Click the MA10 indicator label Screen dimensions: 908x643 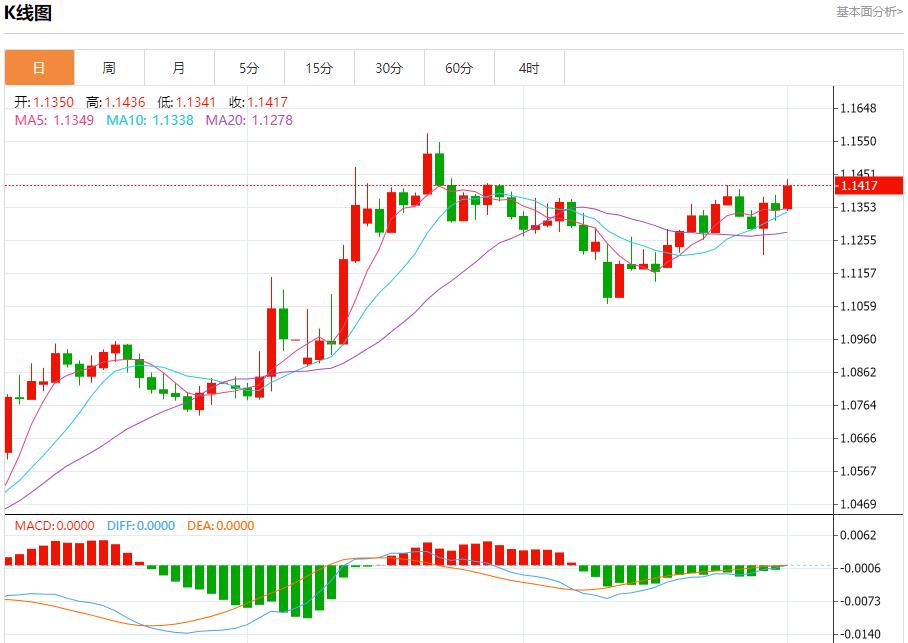click(x=150, y=120)
